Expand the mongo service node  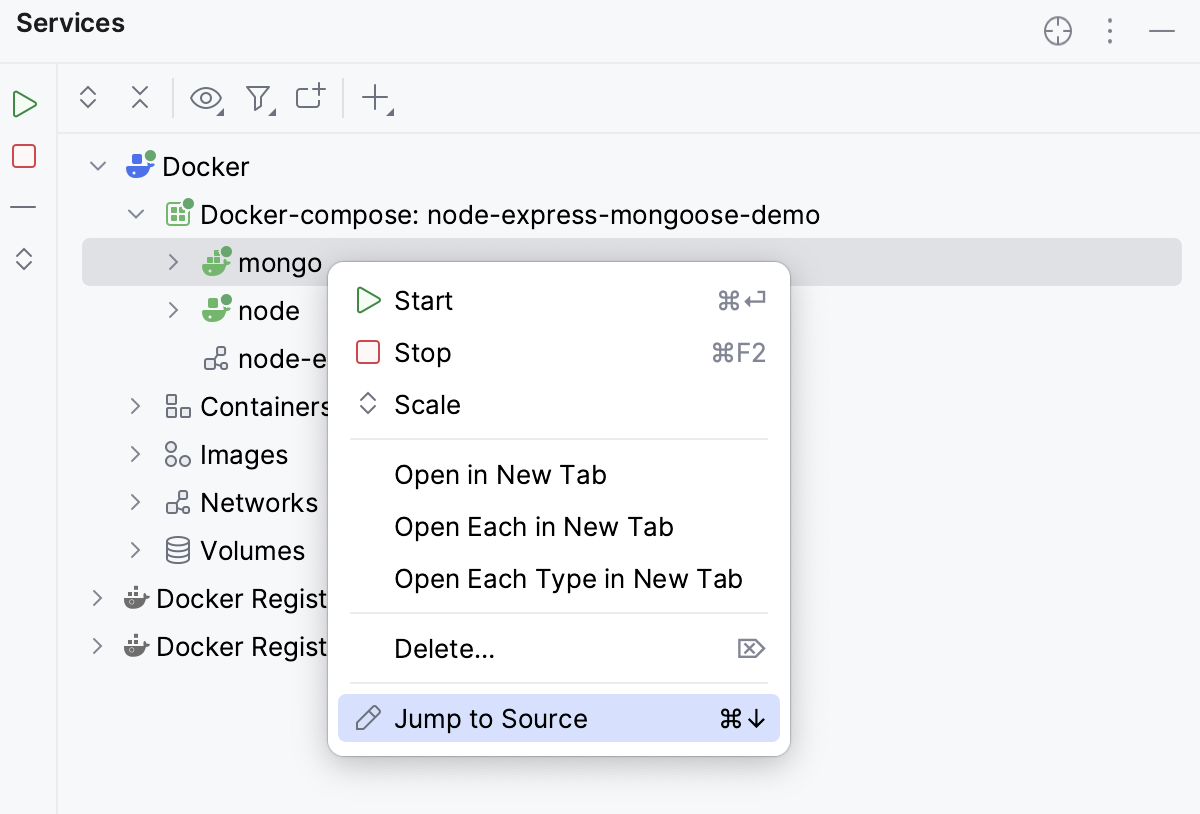point(173,262)
